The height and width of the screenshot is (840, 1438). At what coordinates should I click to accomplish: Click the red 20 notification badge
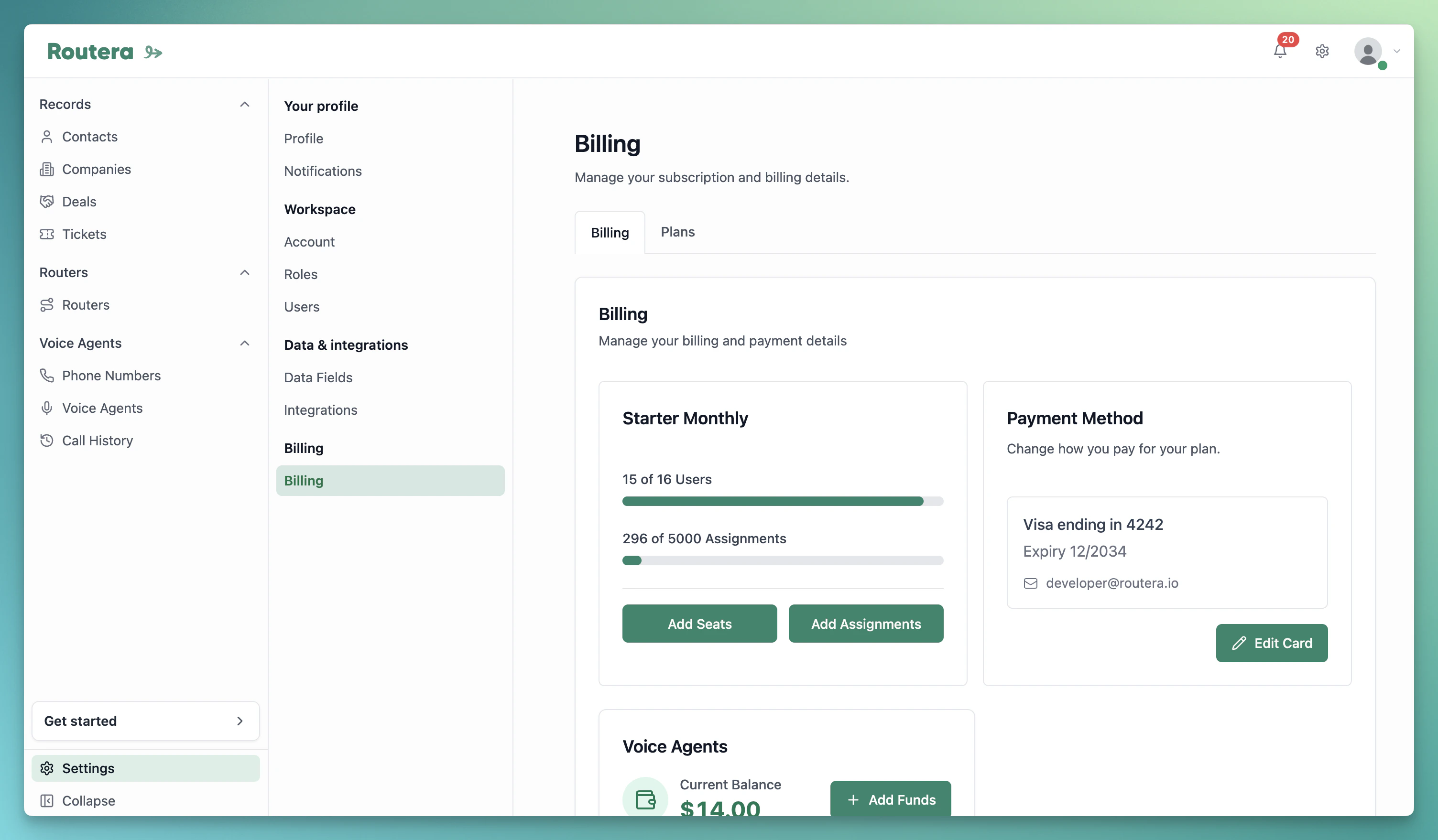tap(1288, 39)
